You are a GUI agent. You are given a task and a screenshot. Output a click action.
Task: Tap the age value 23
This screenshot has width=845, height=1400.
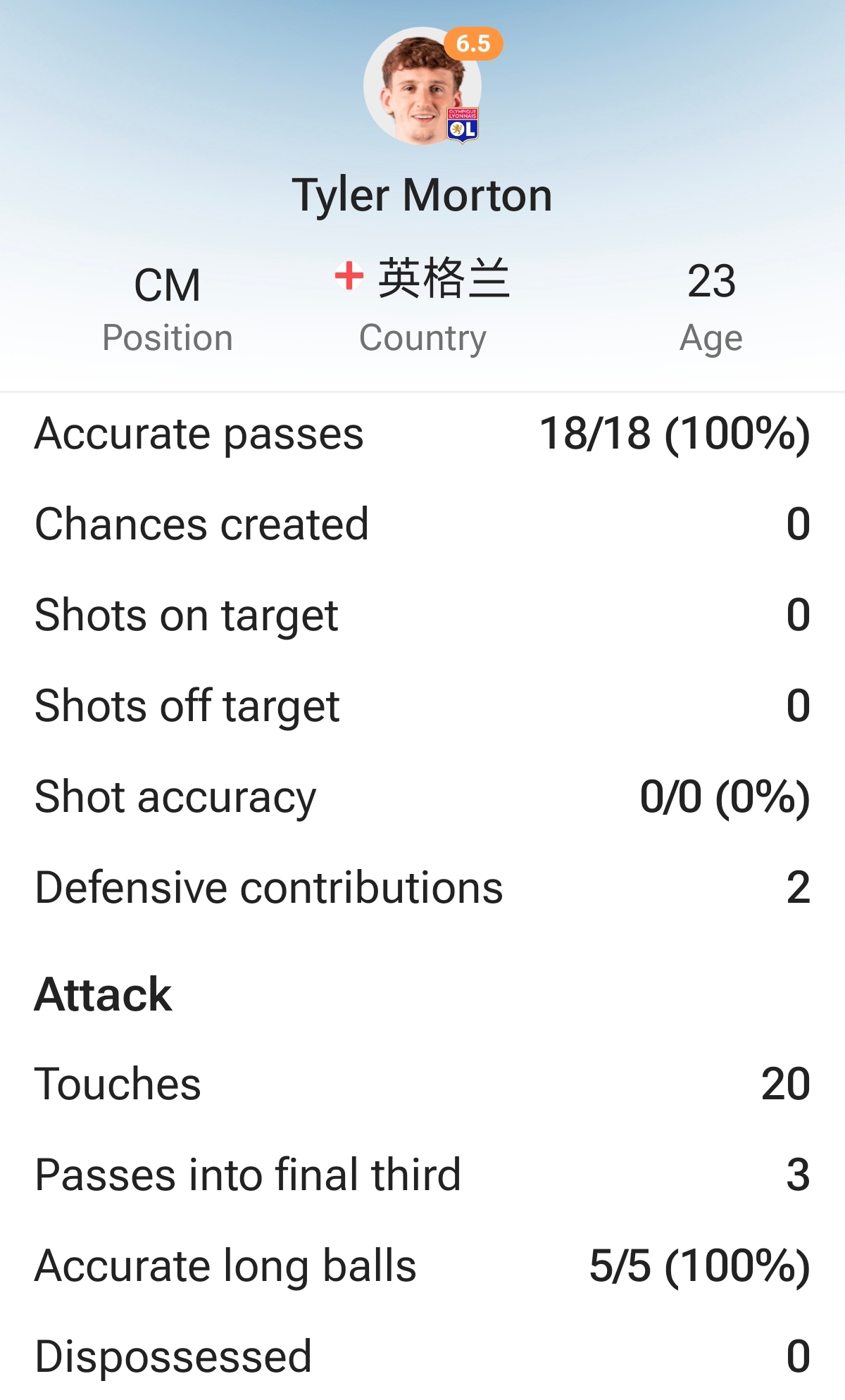711,281
